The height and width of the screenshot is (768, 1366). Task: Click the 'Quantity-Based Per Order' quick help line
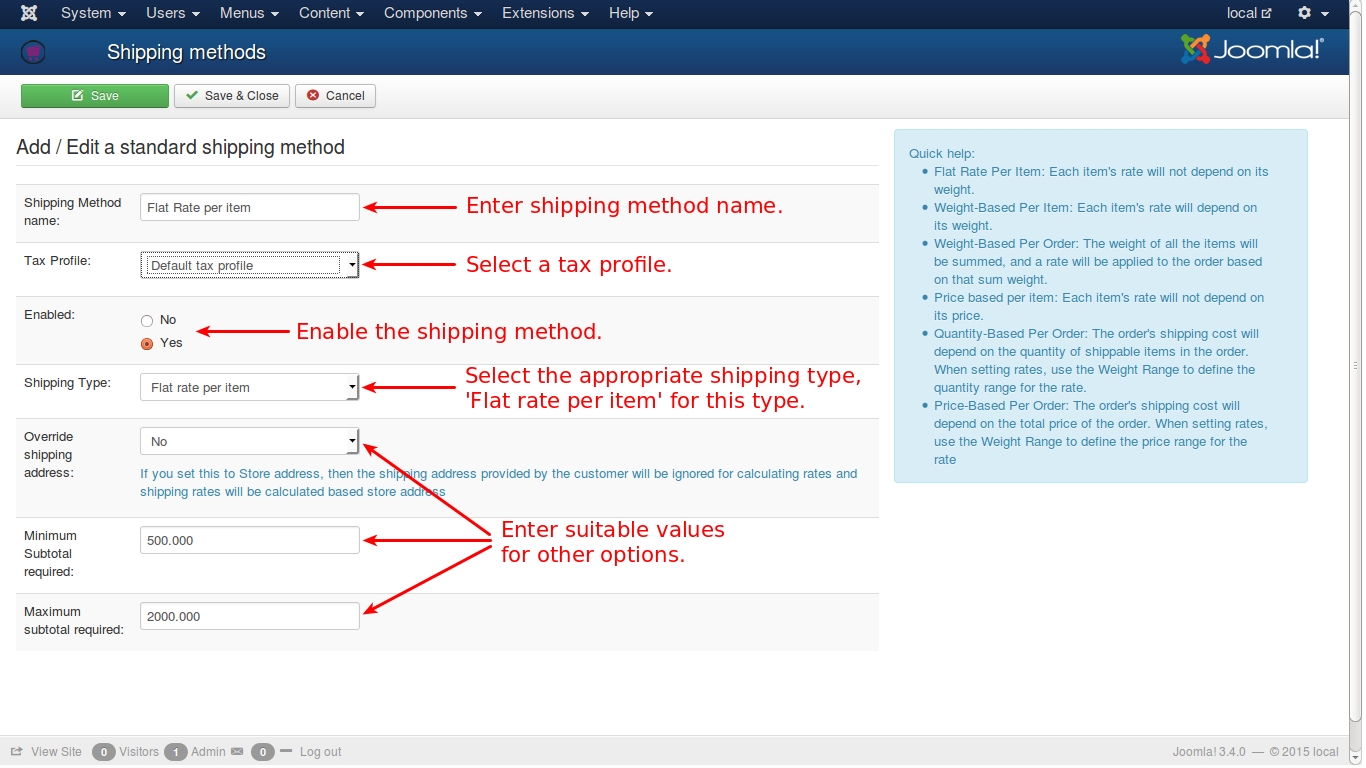click(1096, 360)
